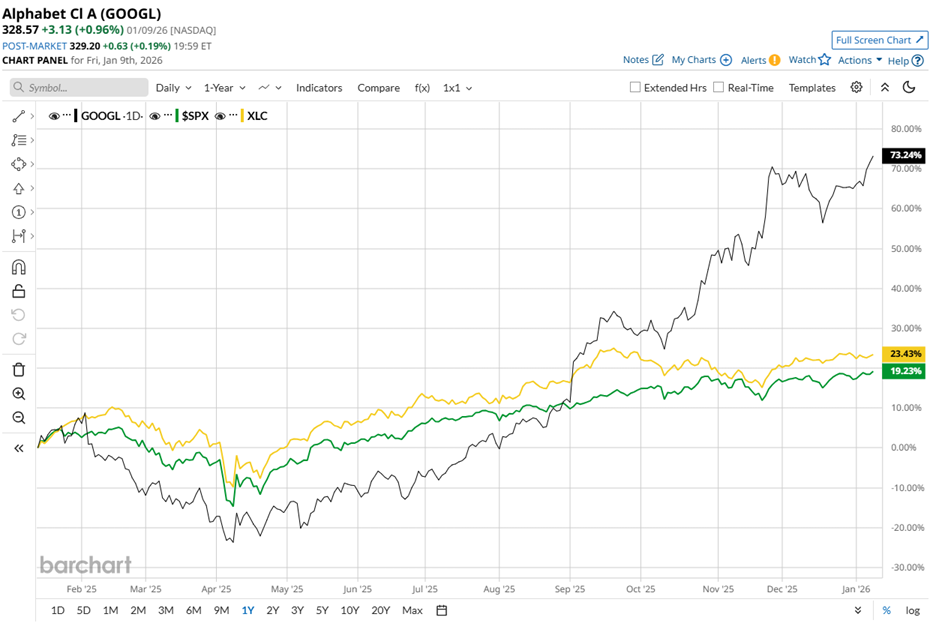Open the Daily frequency dropdown

[x=173, y=88]
